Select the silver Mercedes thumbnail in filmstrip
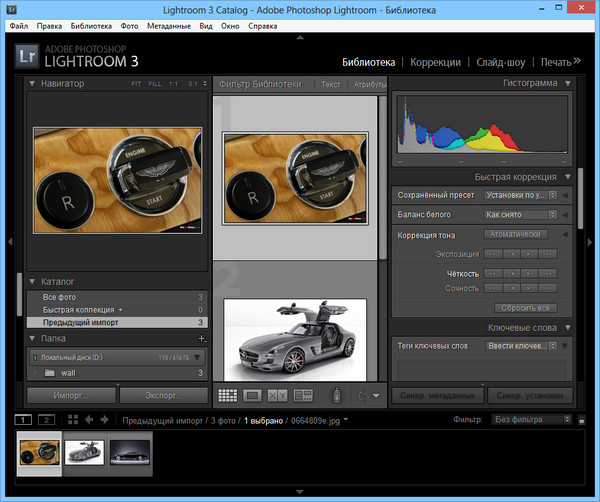Screen dimensions: 600x502 [x=85, y=451]
